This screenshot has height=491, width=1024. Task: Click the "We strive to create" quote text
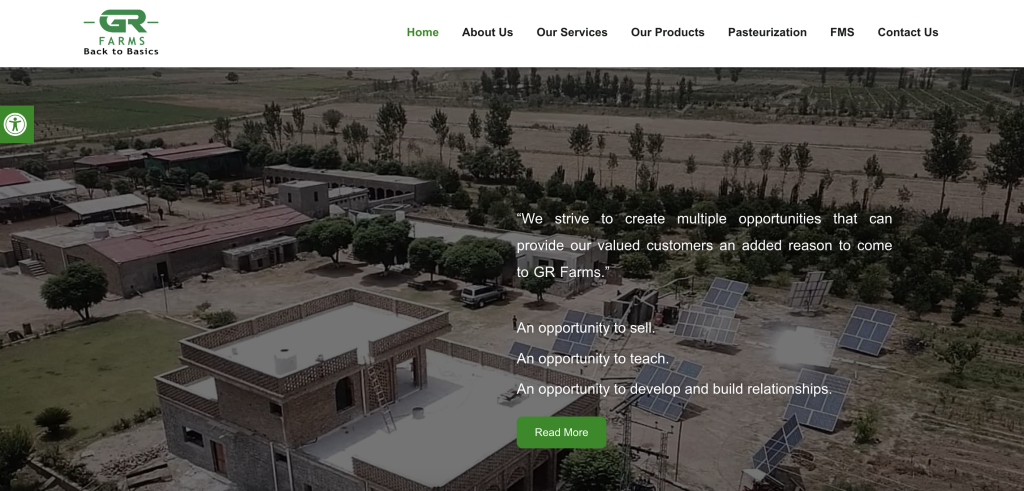pyautogui.click(x=704, y=246)
